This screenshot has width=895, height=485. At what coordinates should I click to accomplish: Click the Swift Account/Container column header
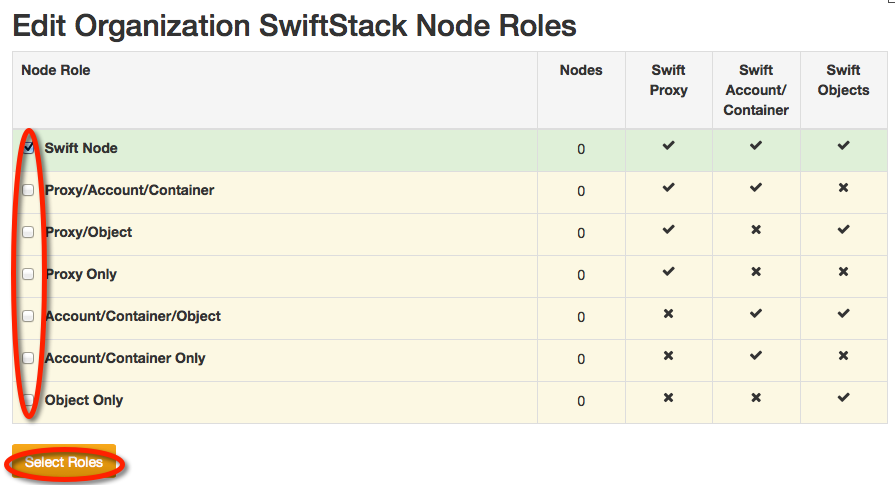click(756, 90)
